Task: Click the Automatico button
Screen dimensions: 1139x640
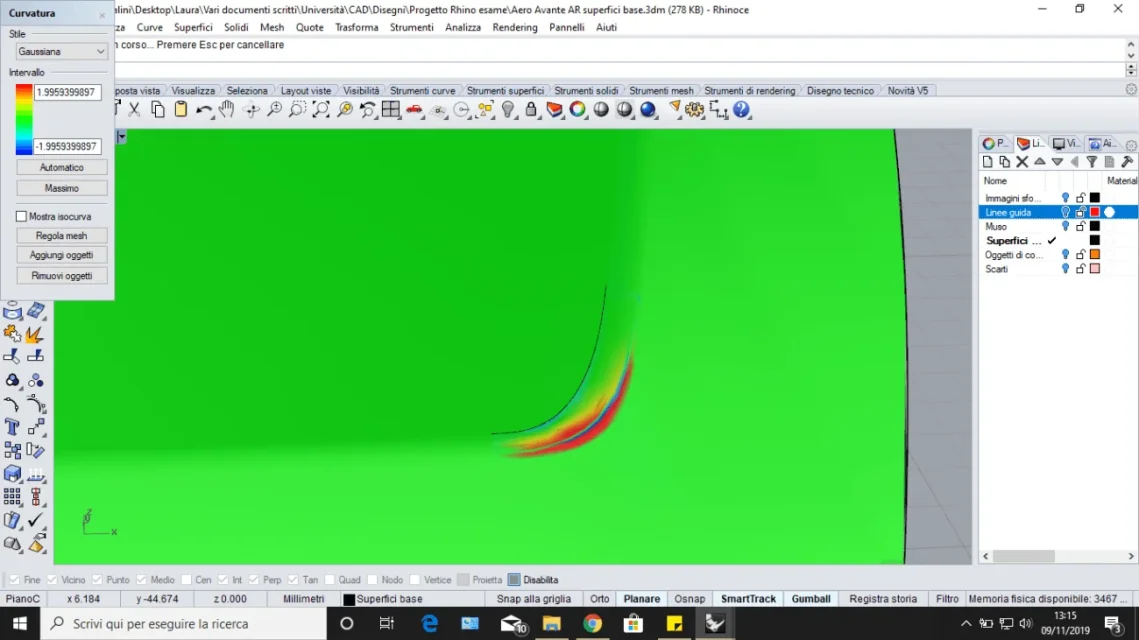Action: (62, 168)
